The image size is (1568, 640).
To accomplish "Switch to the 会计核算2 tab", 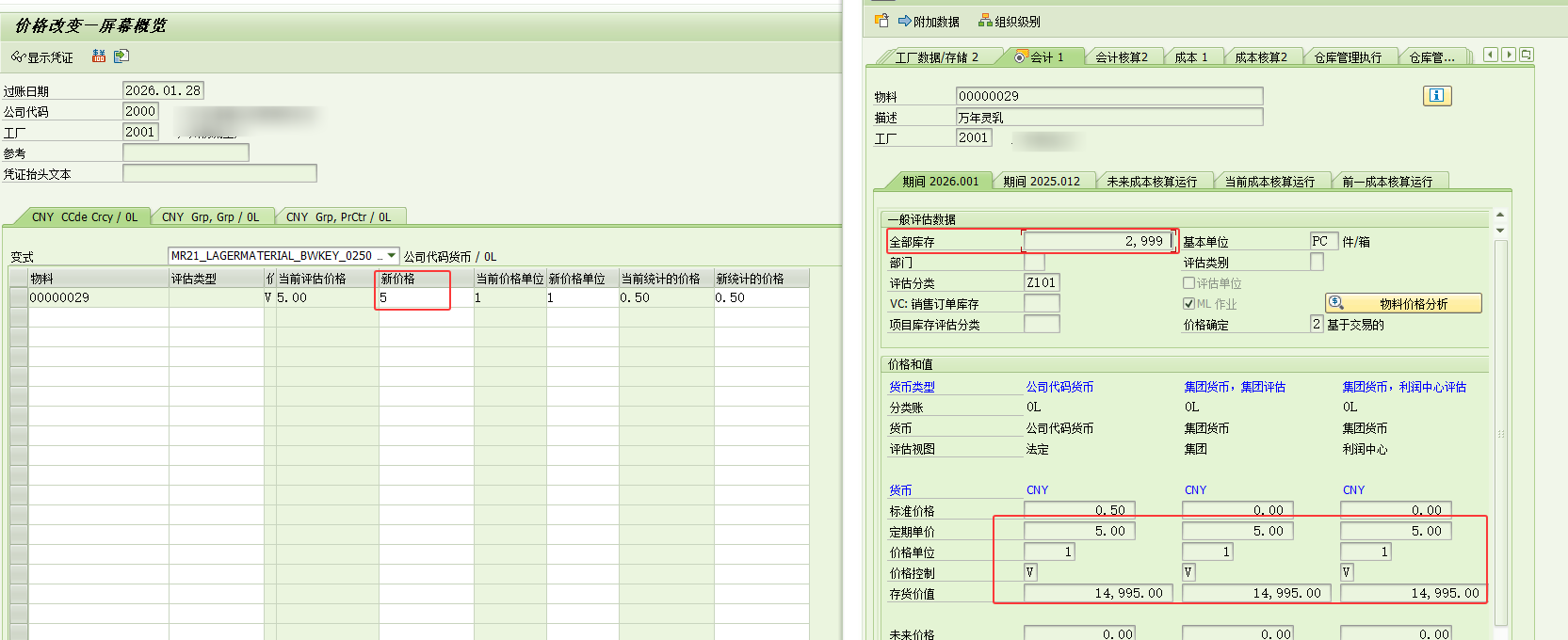I will [1121, 57].
